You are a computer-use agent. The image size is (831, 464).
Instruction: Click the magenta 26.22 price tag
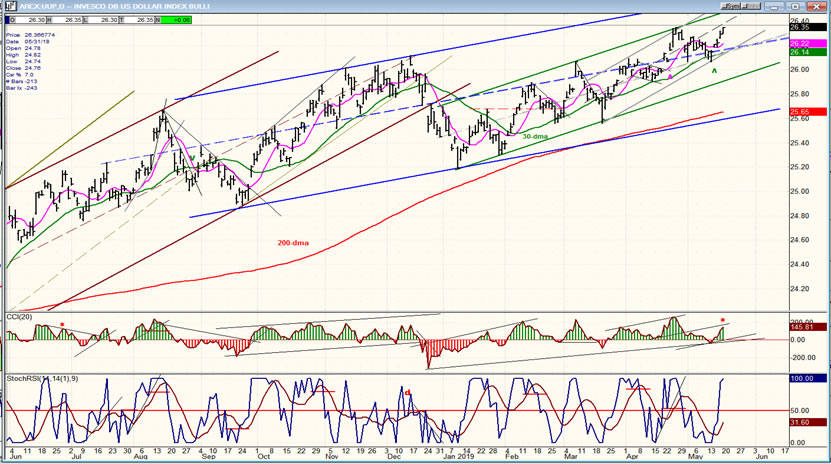[x=807, y=44]
